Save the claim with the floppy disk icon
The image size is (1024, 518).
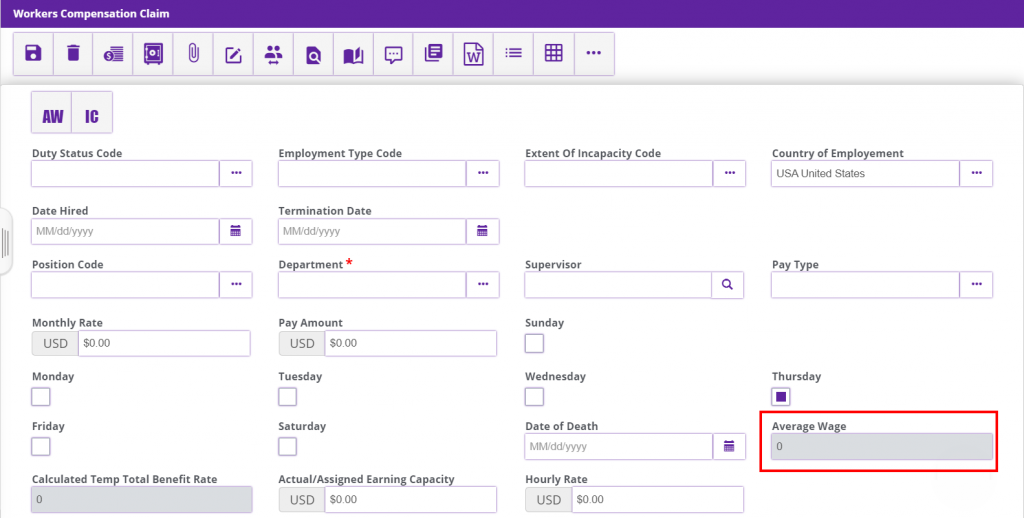33,54
